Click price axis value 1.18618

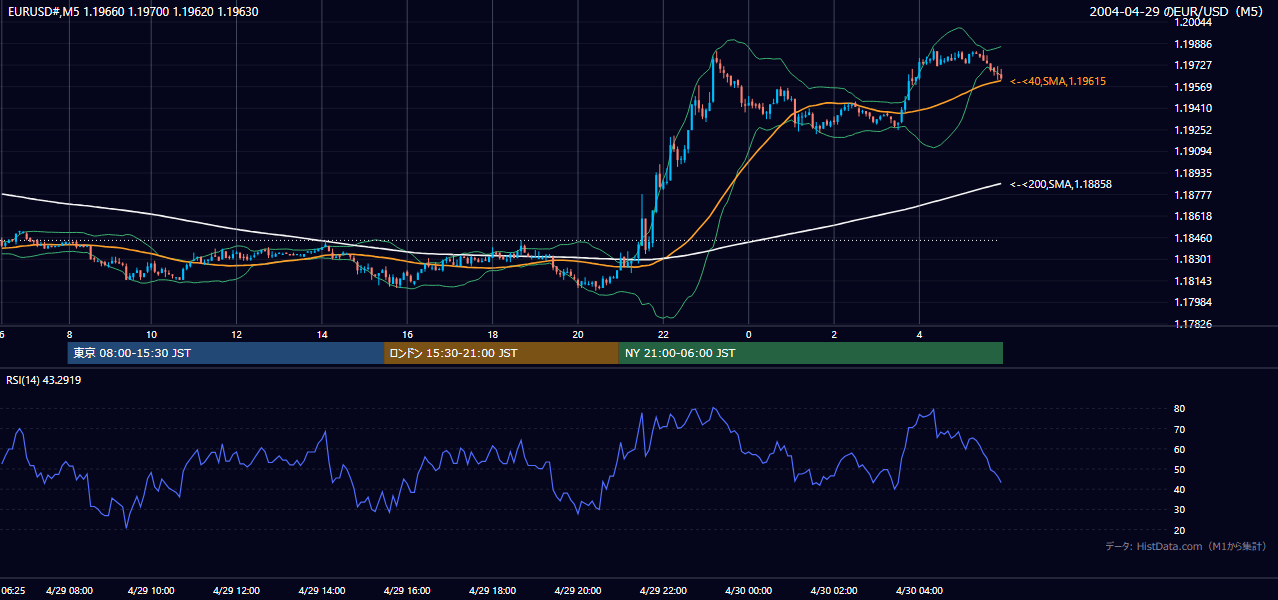tap(1193, 216)
